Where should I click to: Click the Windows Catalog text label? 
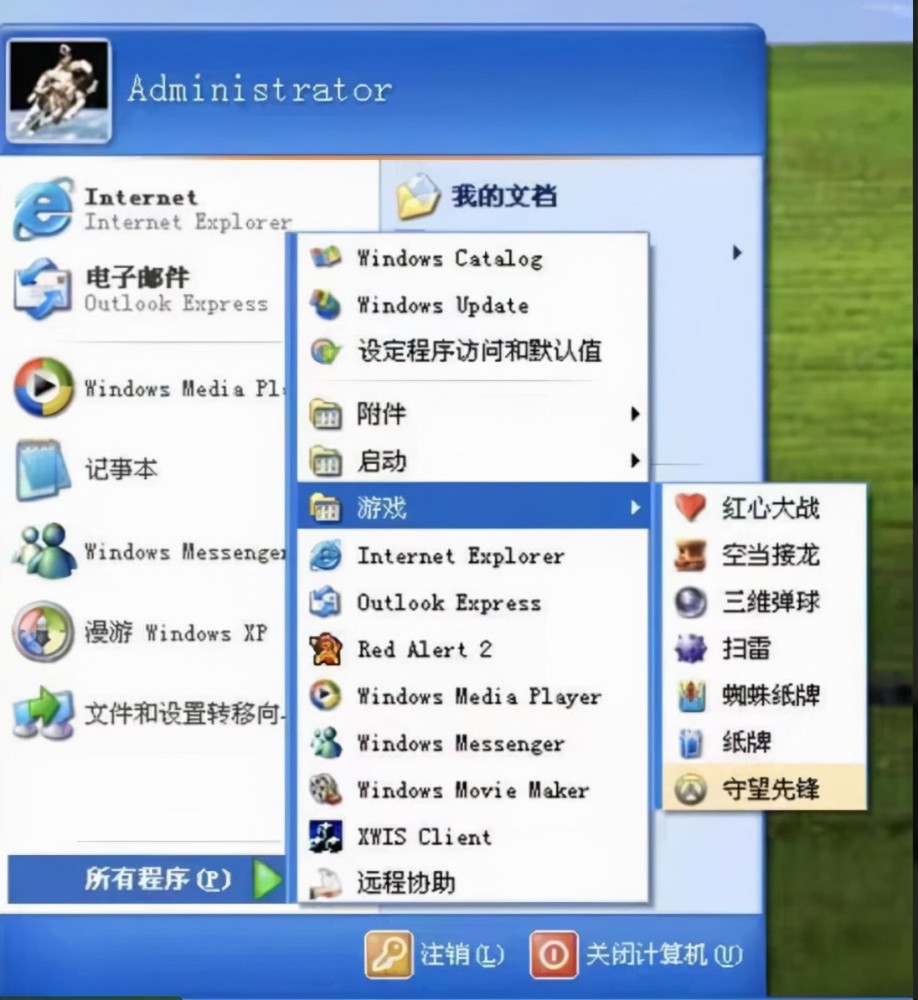click(x=450, y=258)
